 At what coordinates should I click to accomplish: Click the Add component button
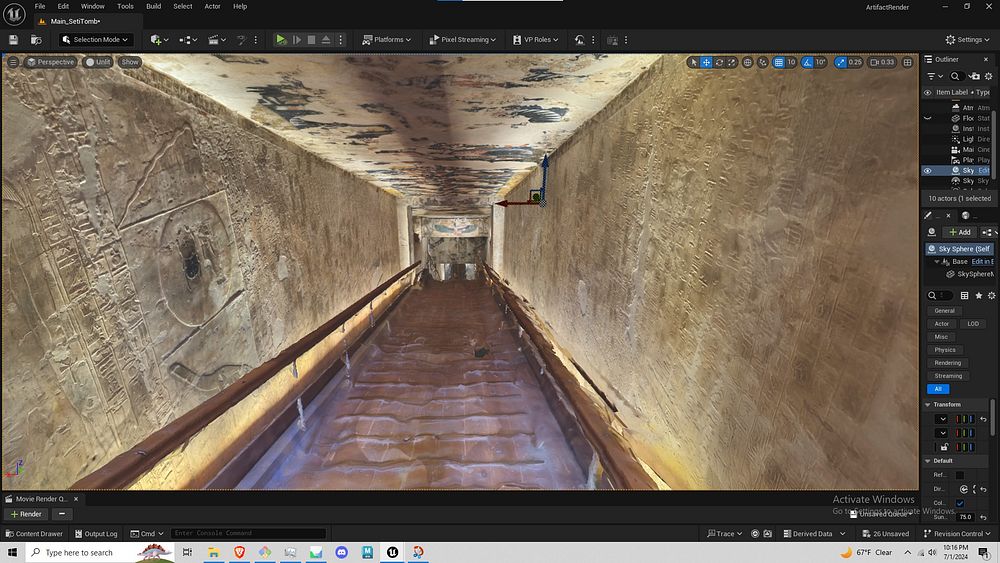click(x=958, y=232)
